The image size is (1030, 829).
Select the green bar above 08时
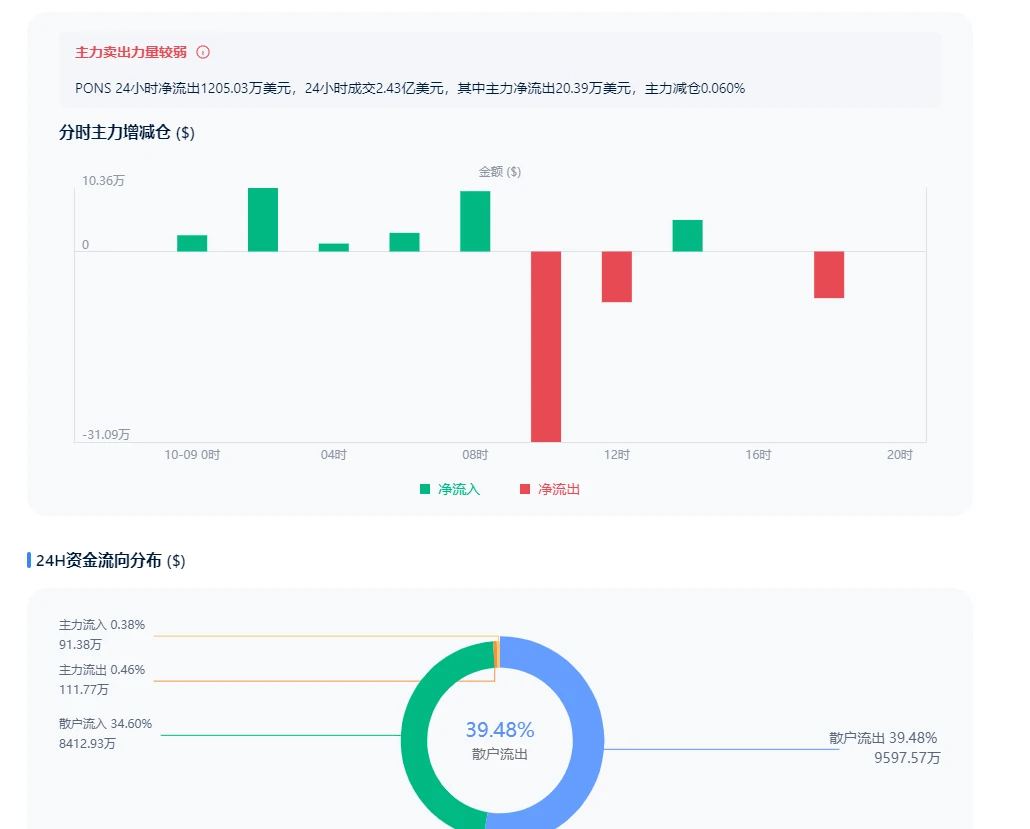(x=475, y=221)
